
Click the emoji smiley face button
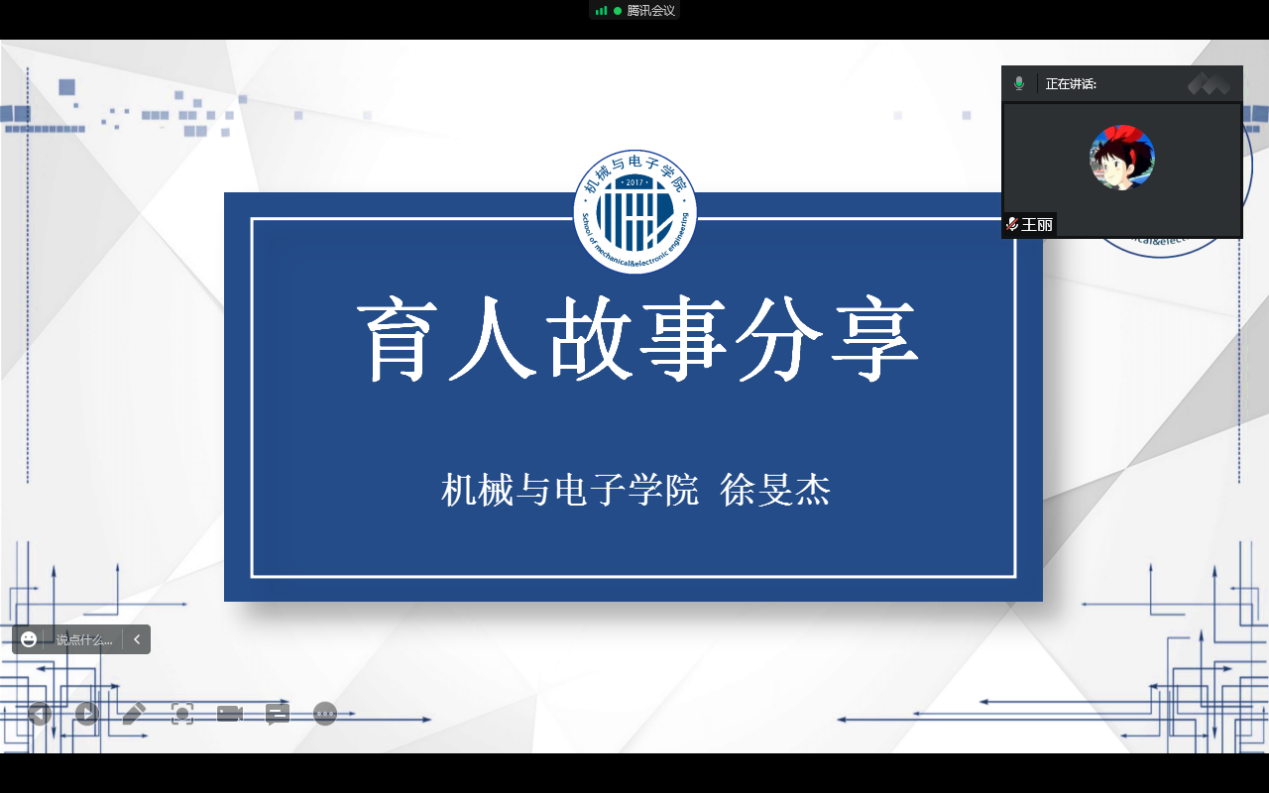point(29,639)
